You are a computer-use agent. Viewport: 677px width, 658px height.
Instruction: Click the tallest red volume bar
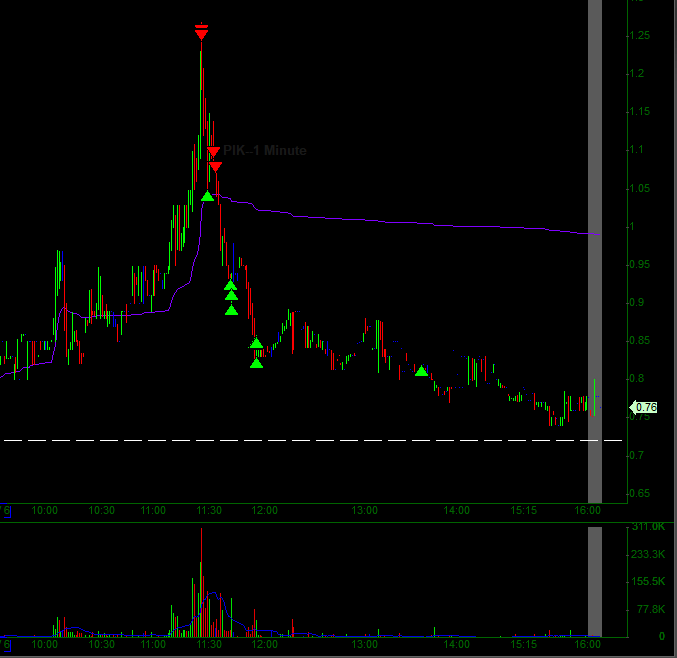[x=201, y=582]
